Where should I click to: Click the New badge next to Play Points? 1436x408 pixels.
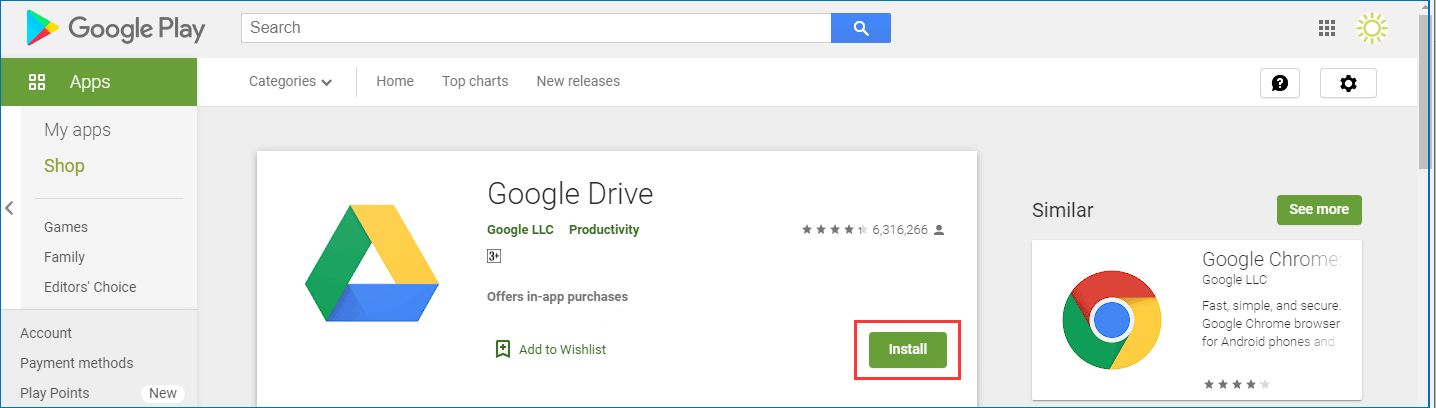click(x=163, y=393)
